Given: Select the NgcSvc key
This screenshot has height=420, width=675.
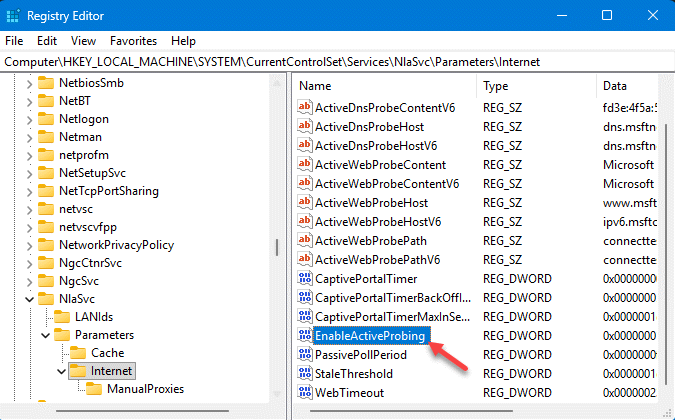Looking at the screenshot, I should click(x=79, y=281).
